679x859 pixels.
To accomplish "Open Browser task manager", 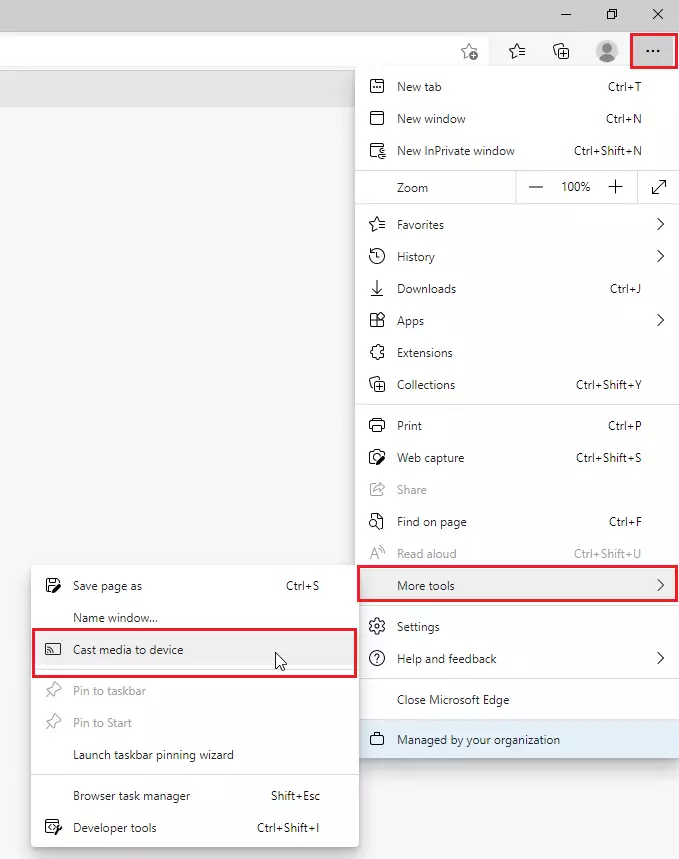I will (195, 795).
